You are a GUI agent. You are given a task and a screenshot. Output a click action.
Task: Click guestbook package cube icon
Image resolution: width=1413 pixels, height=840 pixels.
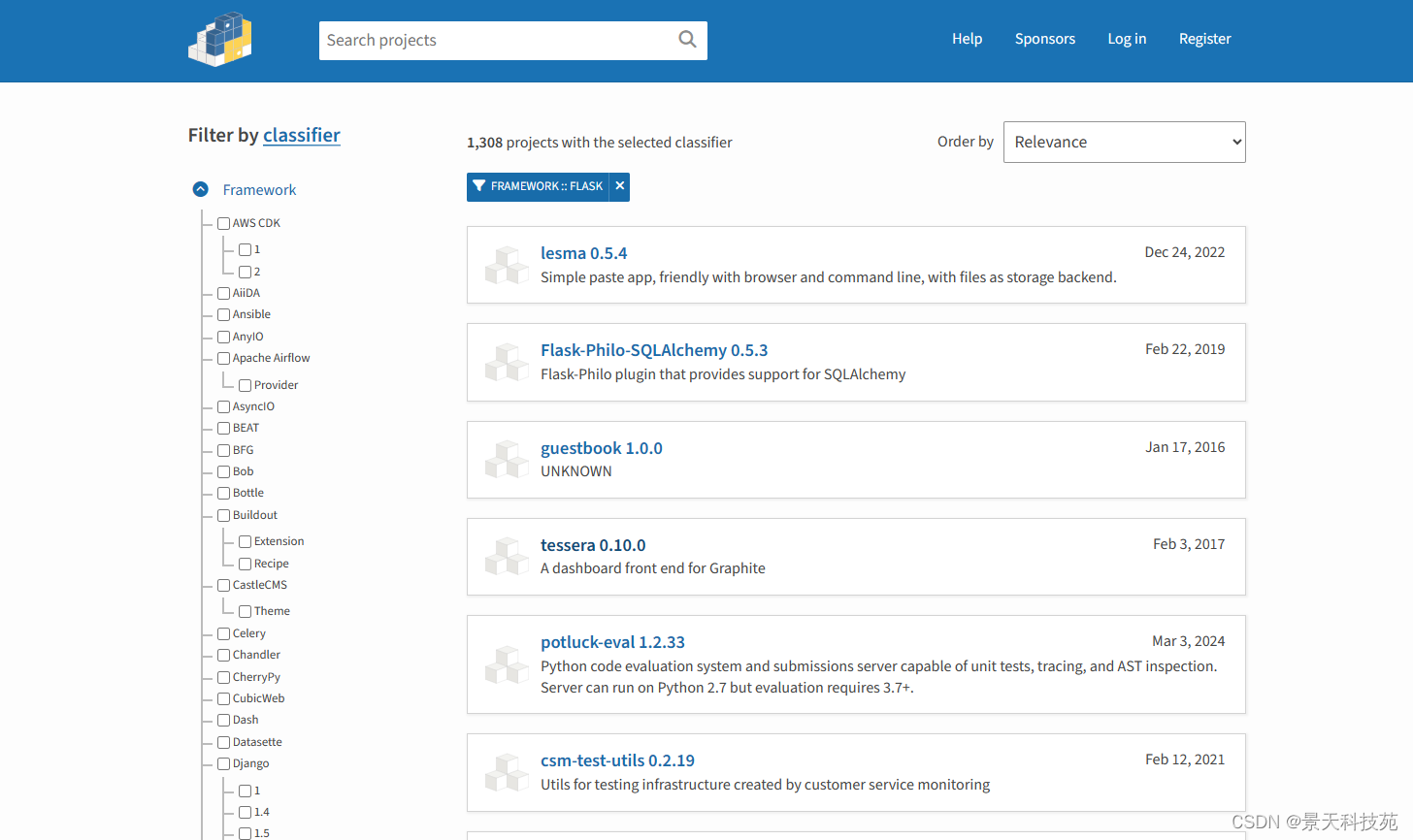[x=507, y=460]
